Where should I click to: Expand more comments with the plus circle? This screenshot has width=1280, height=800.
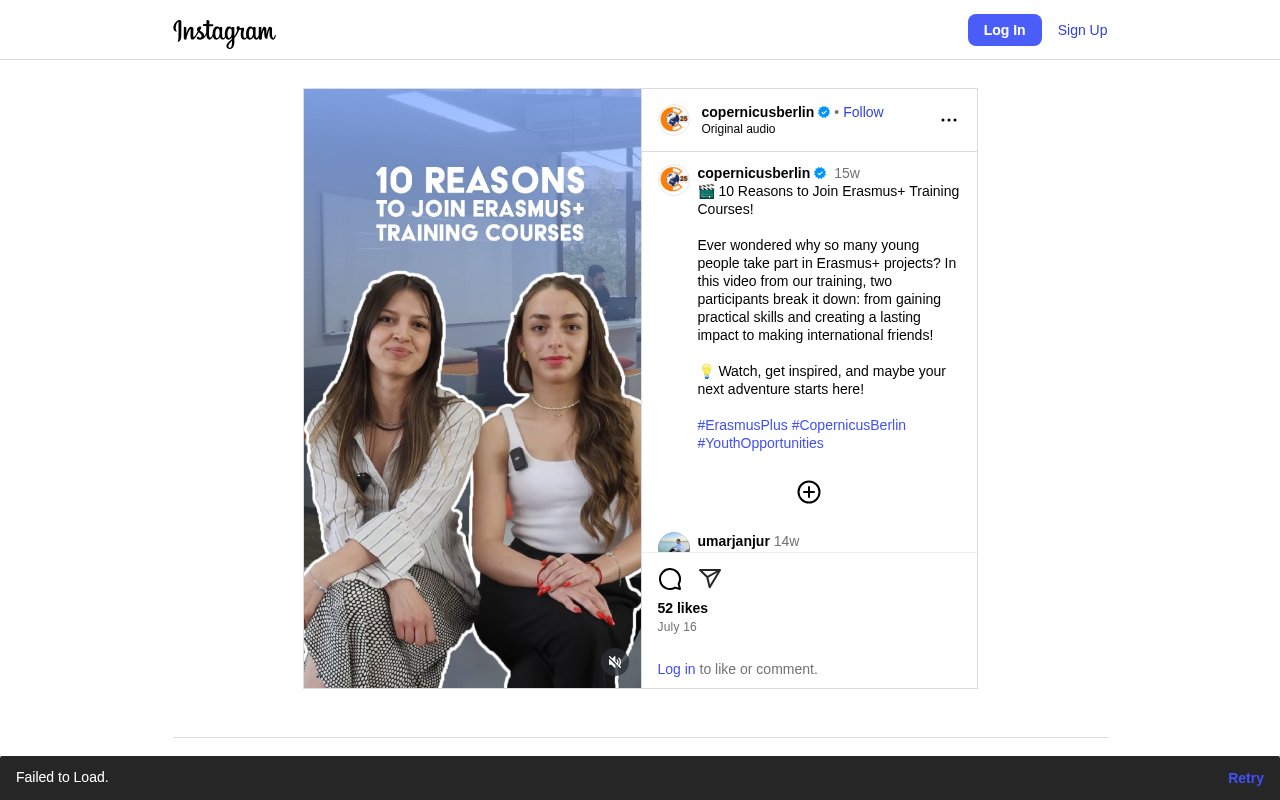[x=808, y=492]
